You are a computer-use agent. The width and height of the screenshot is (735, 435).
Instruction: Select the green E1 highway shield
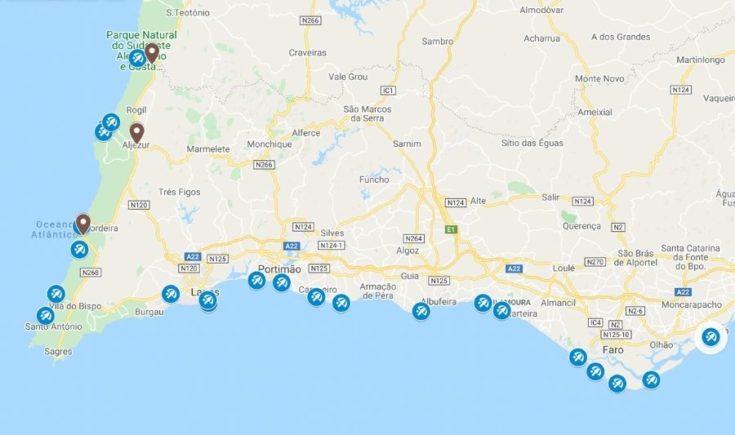tap(451, 230)
